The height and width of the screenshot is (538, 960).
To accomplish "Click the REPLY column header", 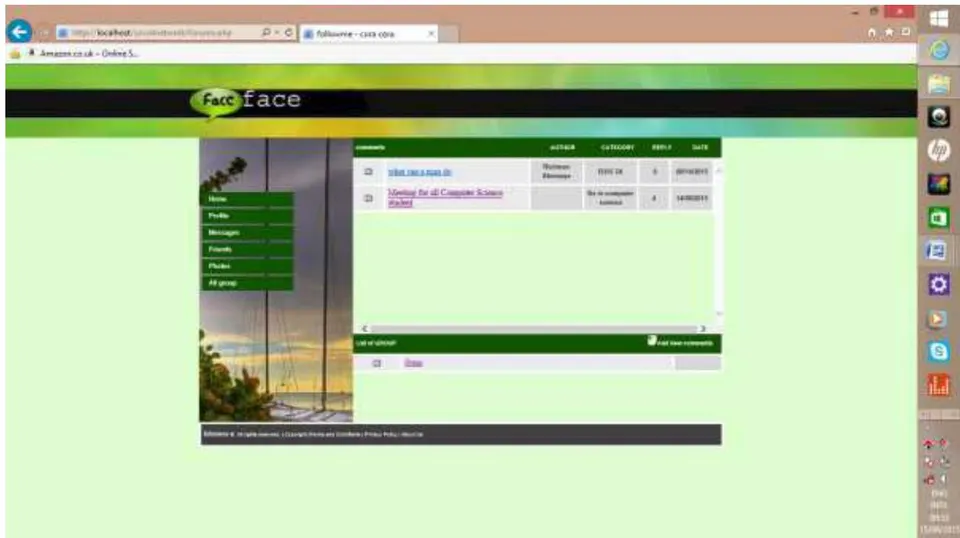I will point(661,148).
